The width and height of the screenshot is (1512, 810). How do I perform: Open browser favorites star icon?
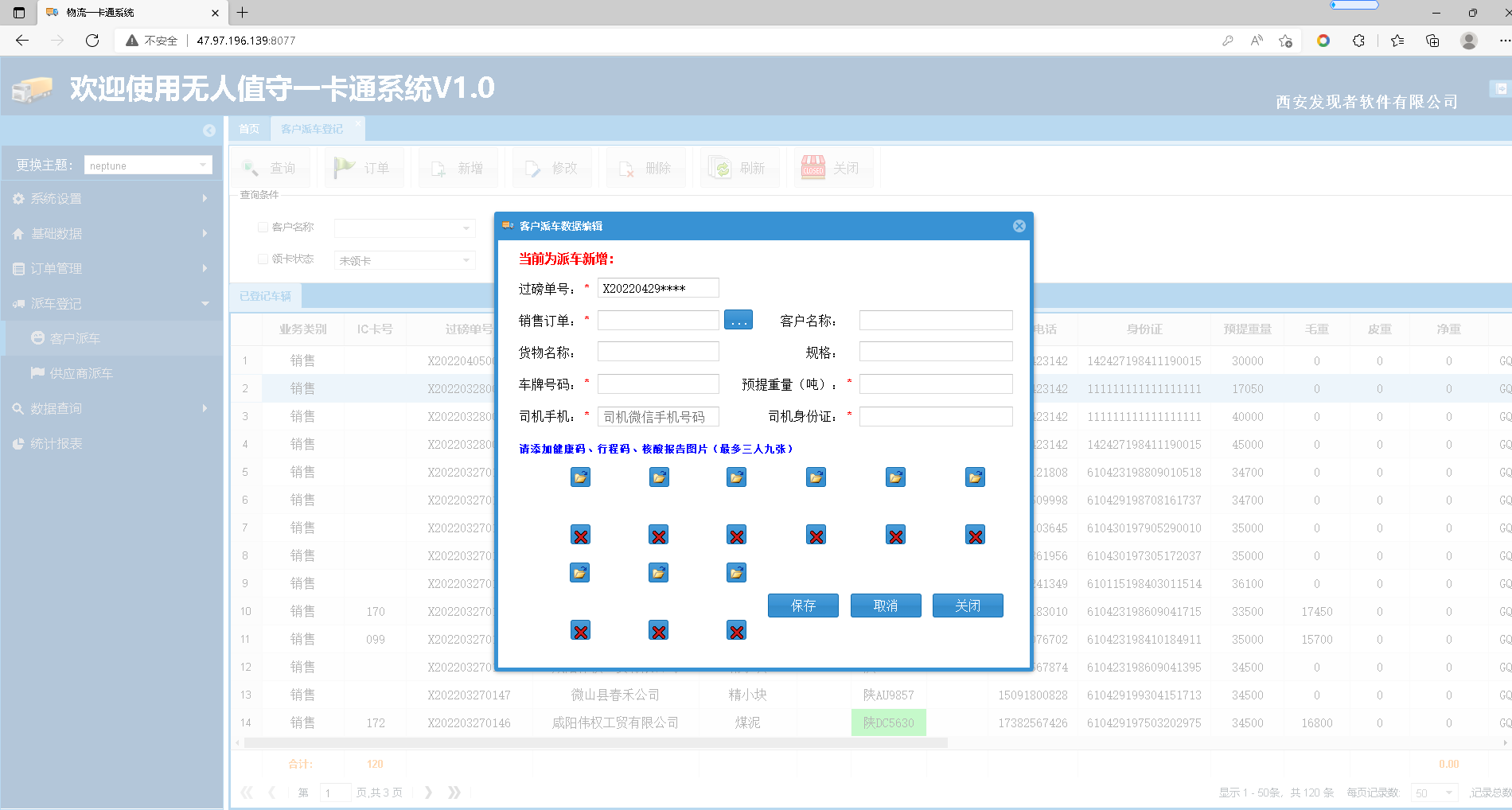click(1397, 41)
